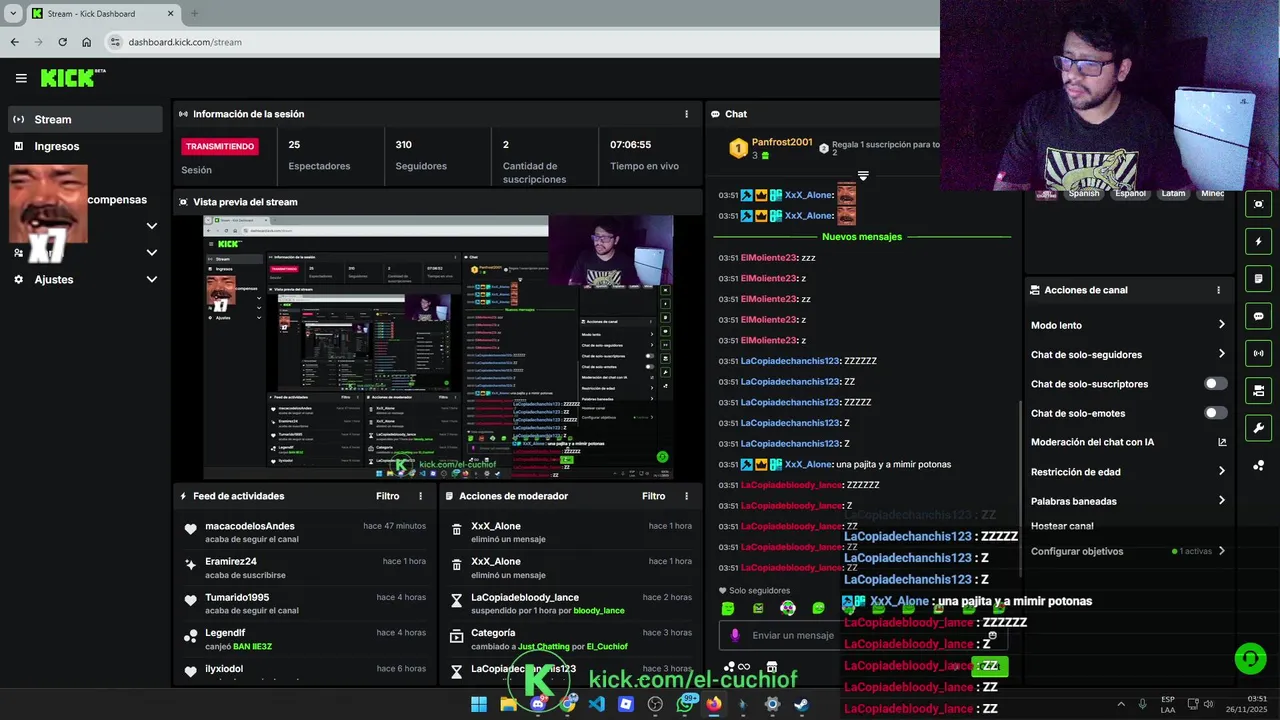Click the store icon below message box
Viewport: 1280px width, 720px height.
[x=772, y=667]
